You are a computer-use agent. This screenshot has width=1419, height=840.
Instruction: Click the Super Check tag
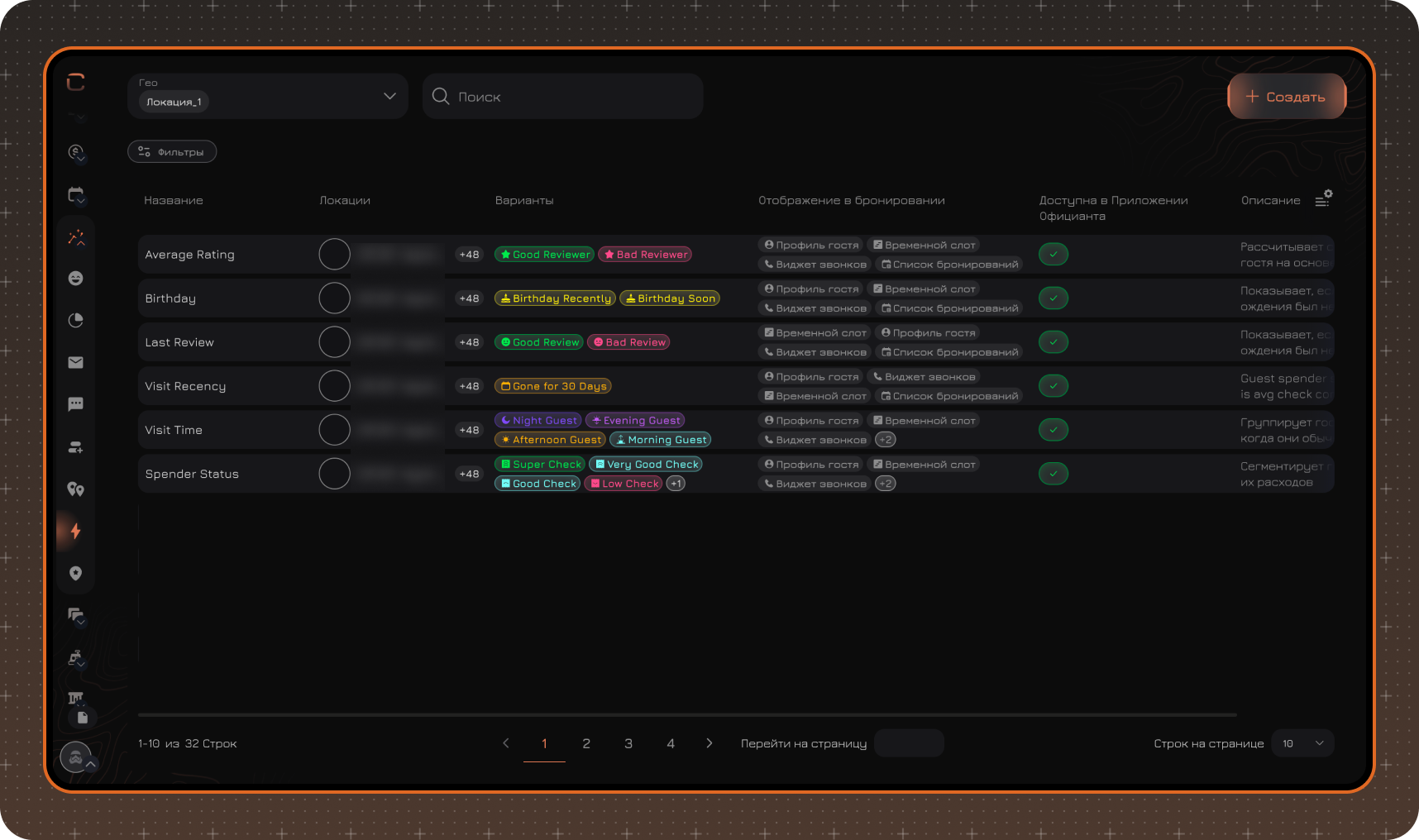tap(540, 464)
